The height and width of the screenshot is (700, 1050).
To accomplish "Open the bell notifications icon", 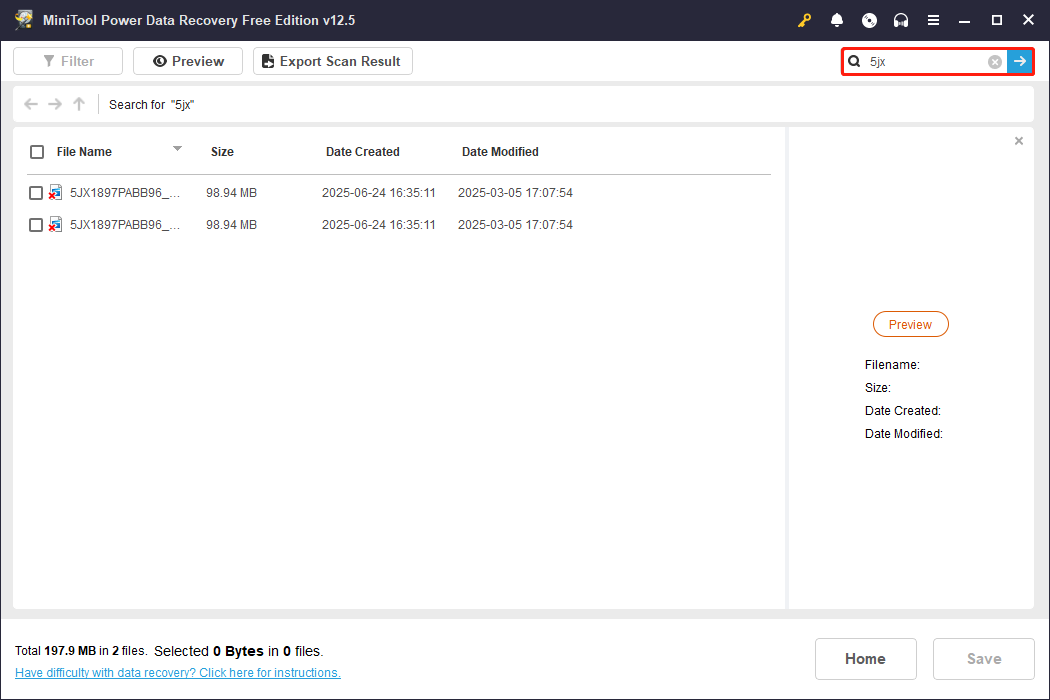I will (x=836, y=20).
